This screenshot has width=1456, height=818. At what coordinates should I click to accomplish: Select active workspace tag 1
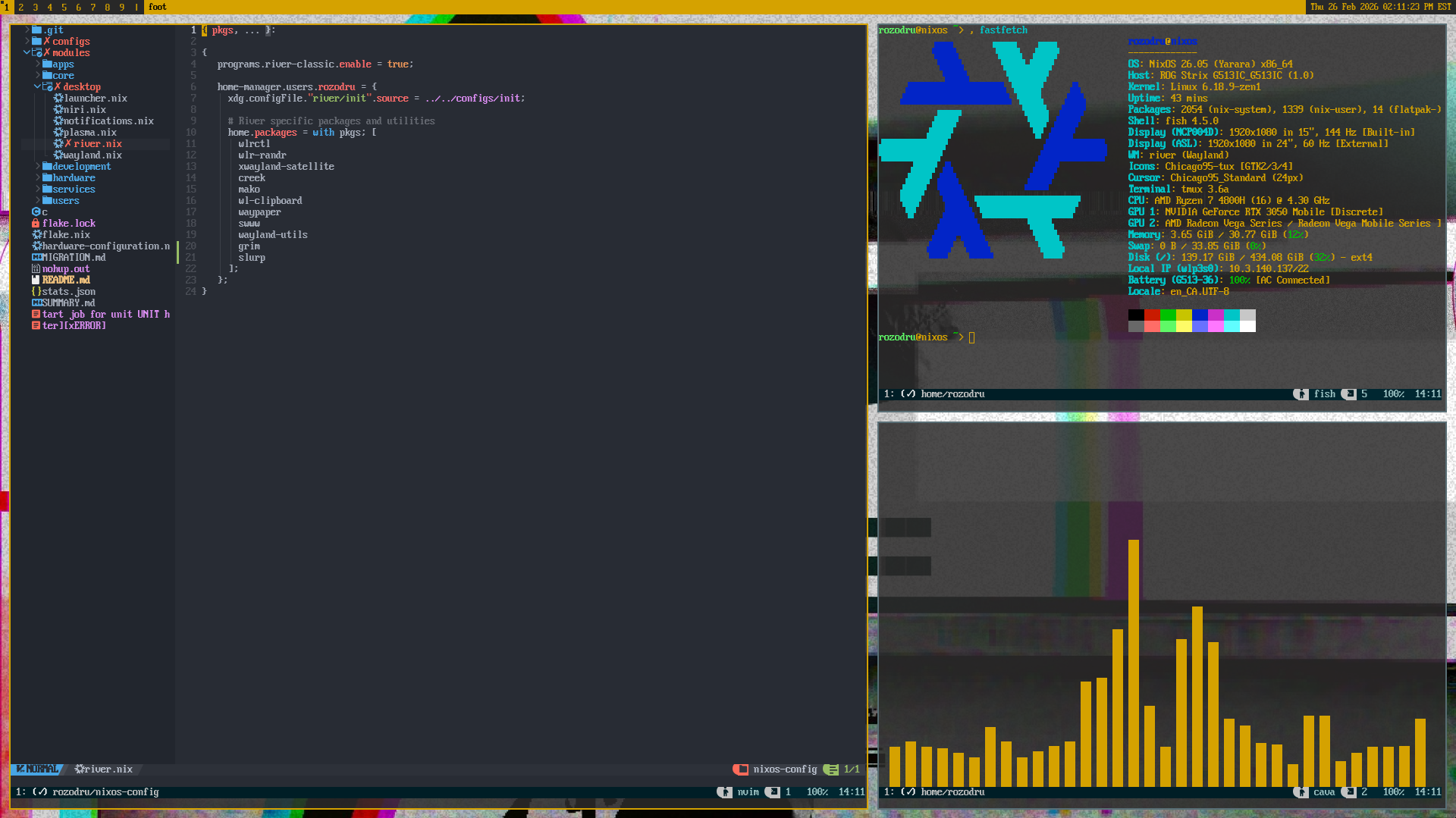[7, 8]
